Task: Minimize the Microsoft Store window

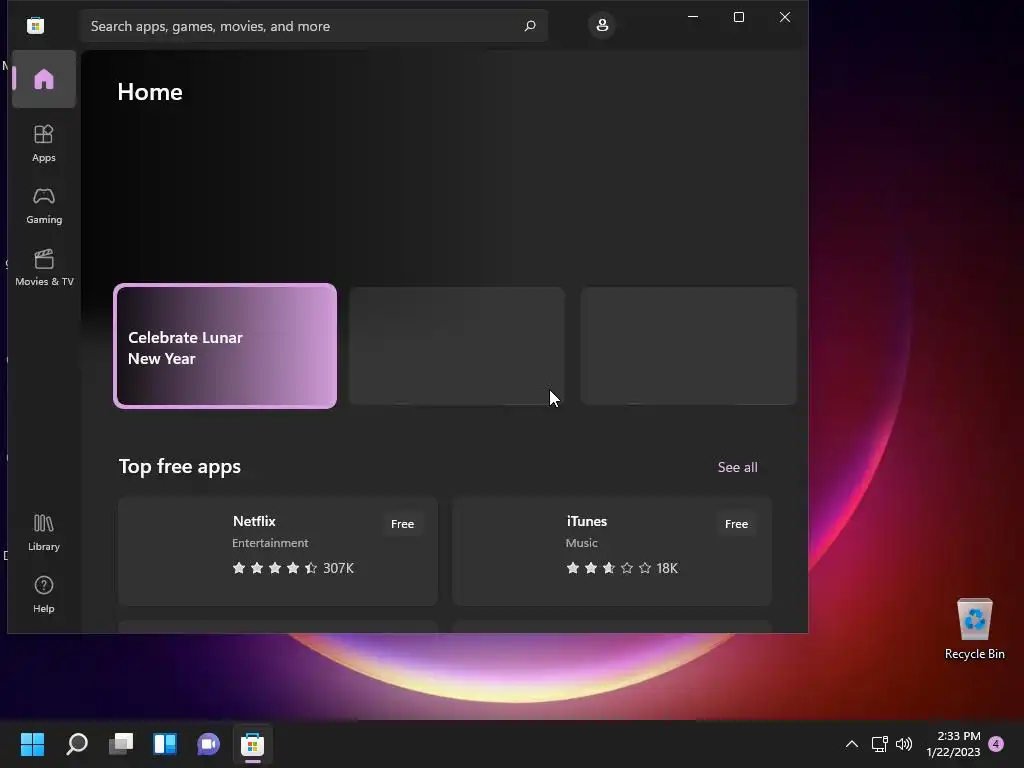Action: [x=693, y=17]
